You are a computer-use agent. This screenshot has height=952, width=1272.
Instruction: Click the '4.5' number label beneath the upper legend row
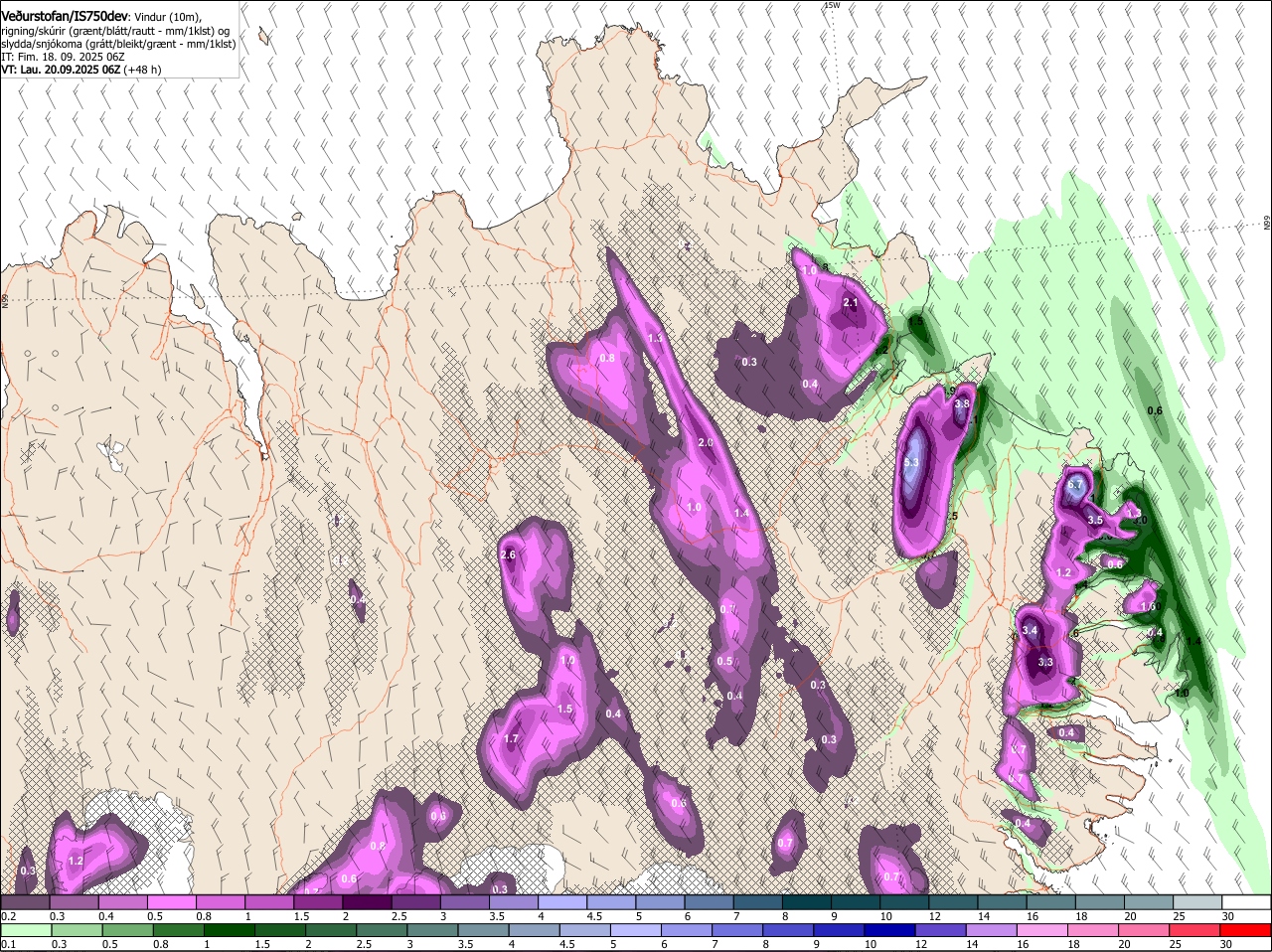click(x=594, y=915)
